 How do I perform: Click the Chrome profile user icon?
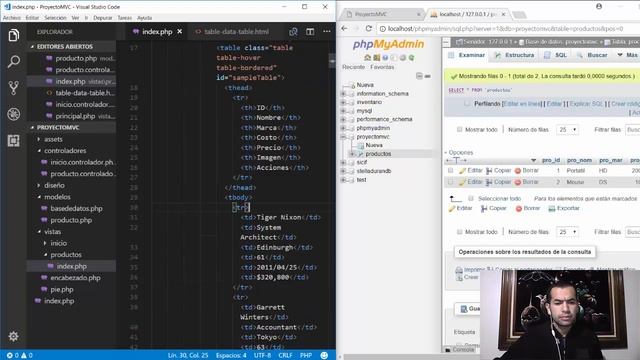pyautogui.click(x=599, y=6)
